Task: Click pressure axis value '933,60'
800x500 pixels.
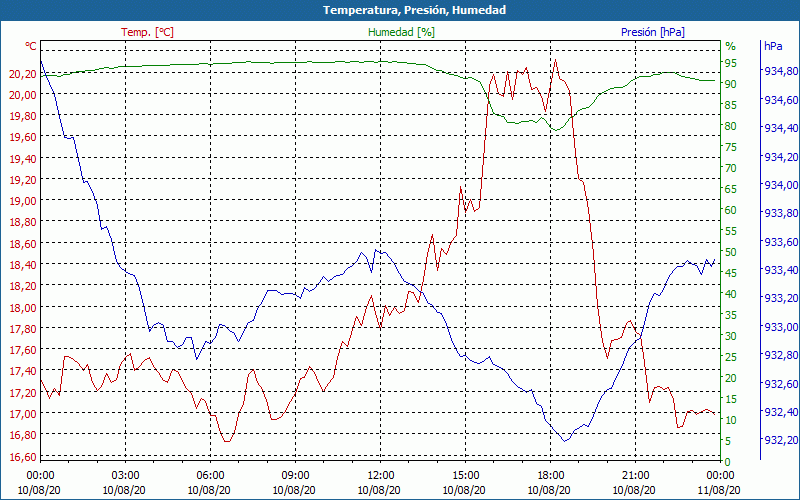Action: pyautogui.click(x=781, y=241)
